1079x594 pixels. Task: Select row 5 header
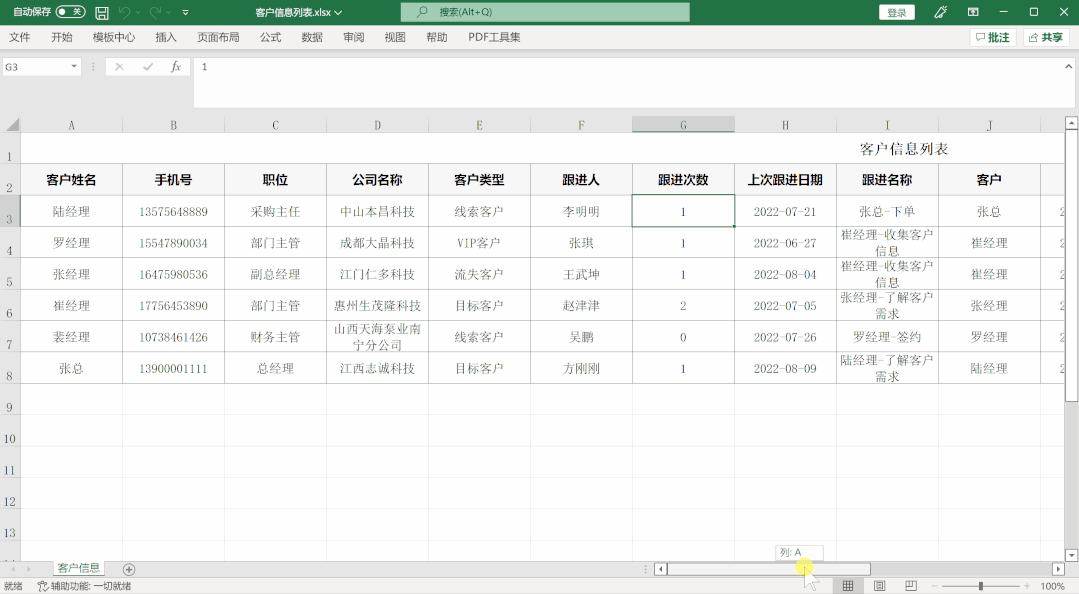click(x=10, y=274)
